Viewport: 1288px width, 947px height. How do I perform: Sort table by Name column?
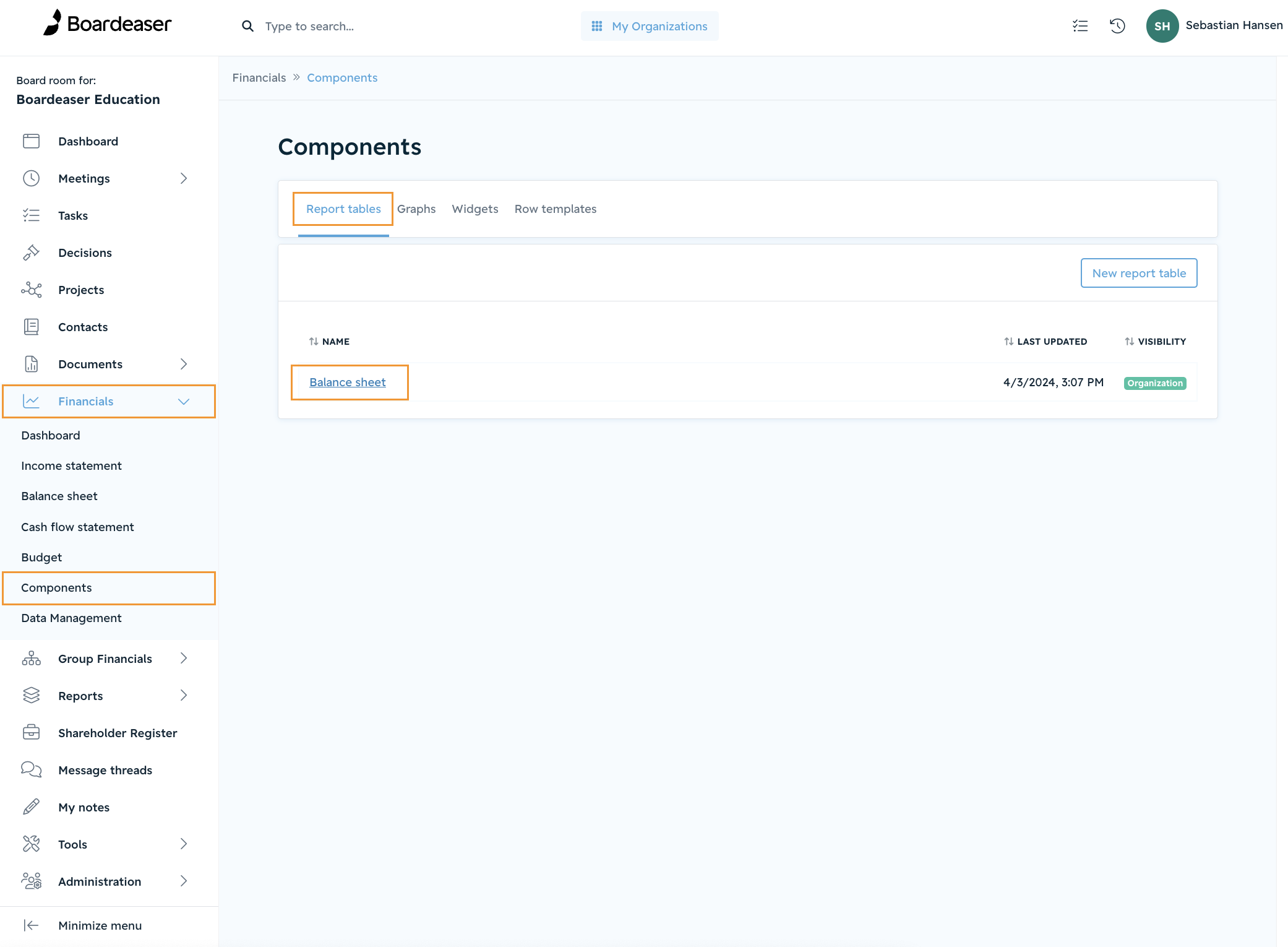coord(329,342)
